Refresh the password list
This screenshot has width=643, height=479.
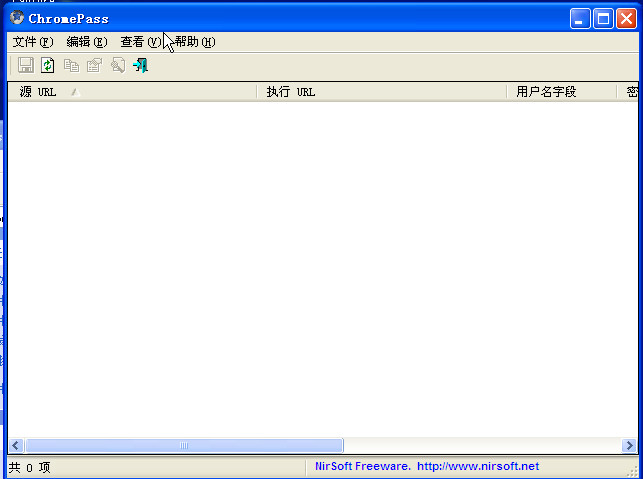pyautogui.click(x=48, y=65)
